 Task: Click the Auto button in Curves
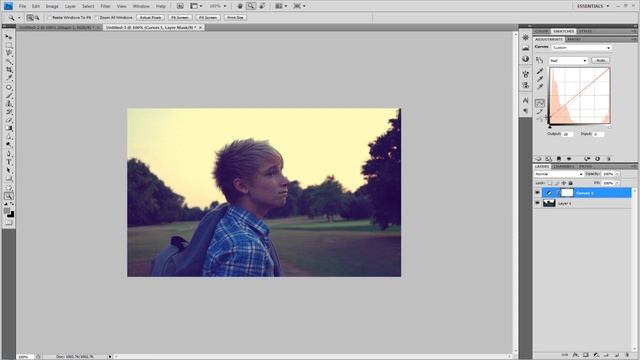600,60
